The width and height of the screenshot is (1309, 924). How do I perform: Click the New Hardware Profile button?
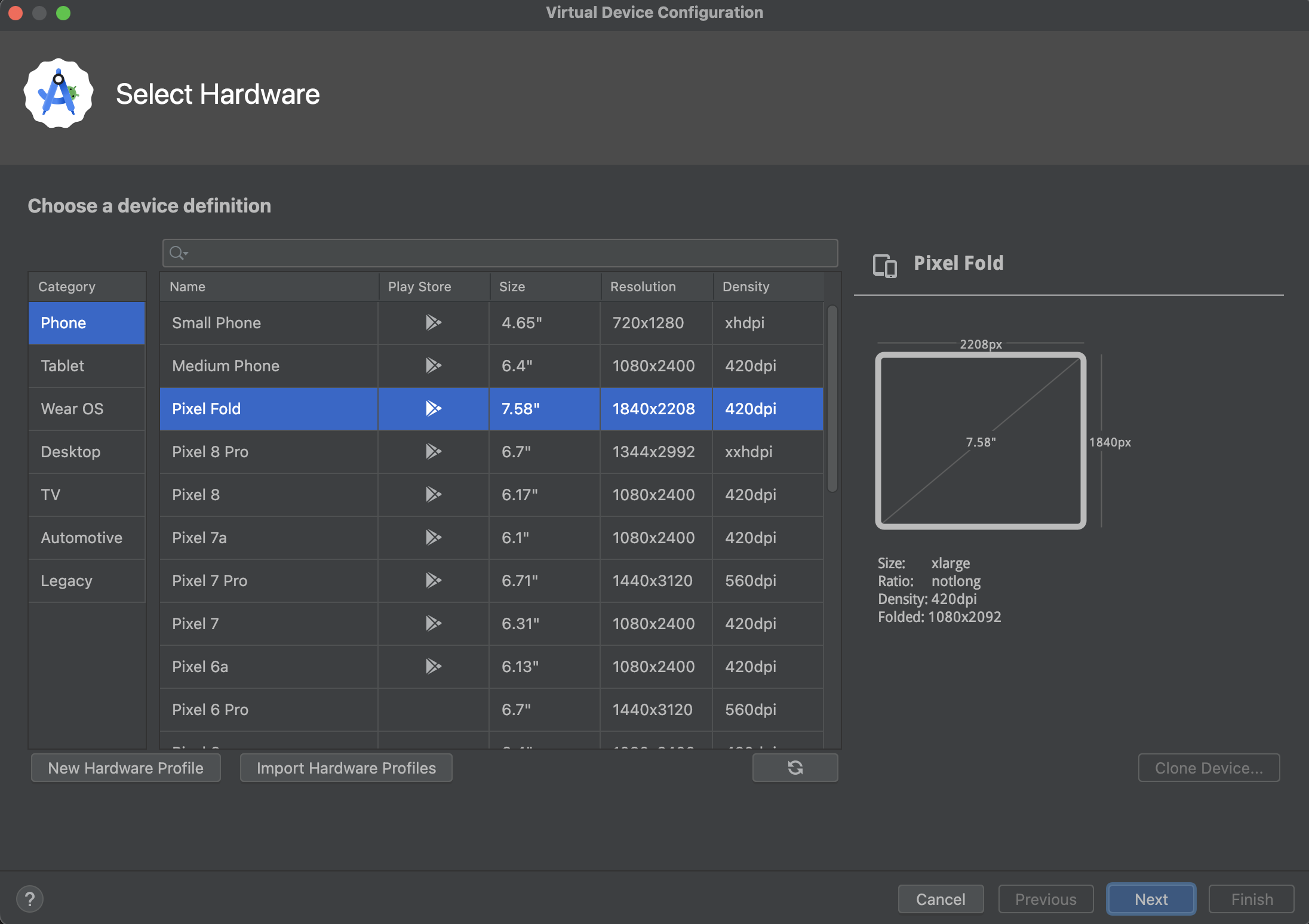pyautogui.click(x=125, y=768)
